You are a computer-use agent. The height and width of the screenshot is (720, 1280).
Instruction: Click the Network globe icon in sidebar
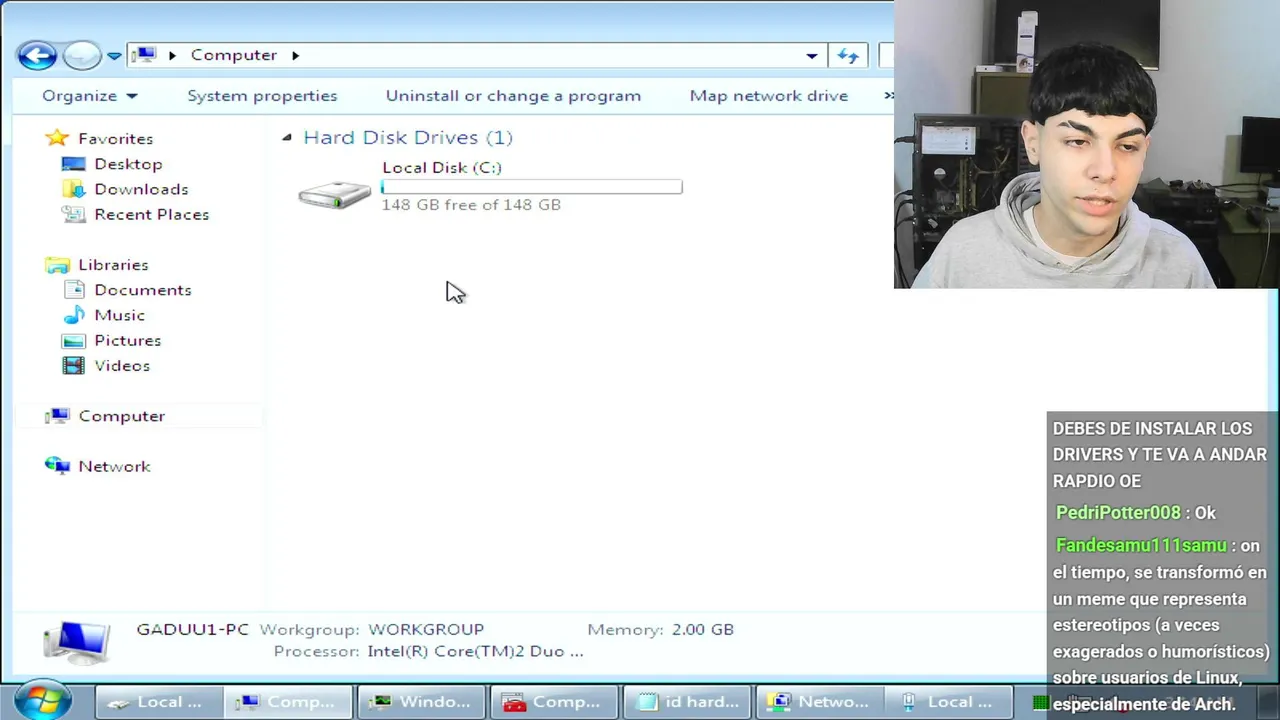tap(58, 466)
